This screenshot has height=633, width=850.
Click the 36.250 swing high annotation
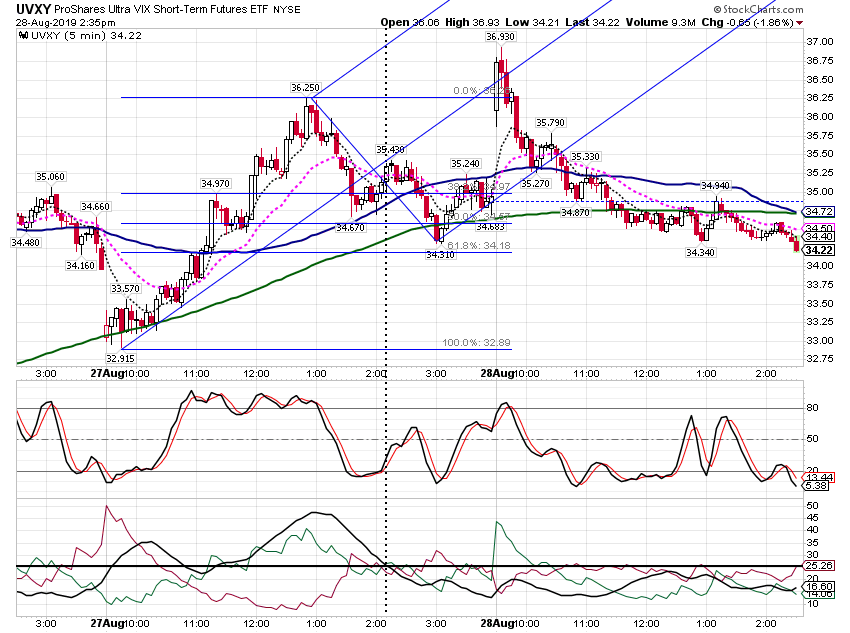coord(305,87)
